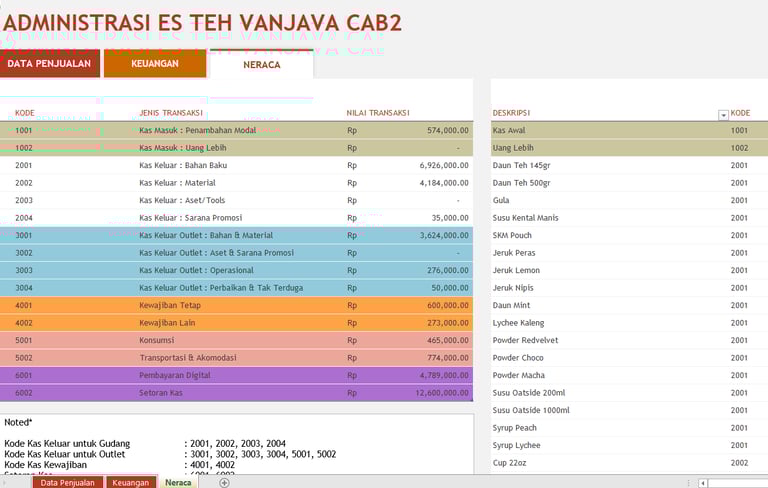Select cell 'Kas Masuk : Penambahan Modal'
The width and height of the screenshot is (768, 488).
tap(197, 130)
